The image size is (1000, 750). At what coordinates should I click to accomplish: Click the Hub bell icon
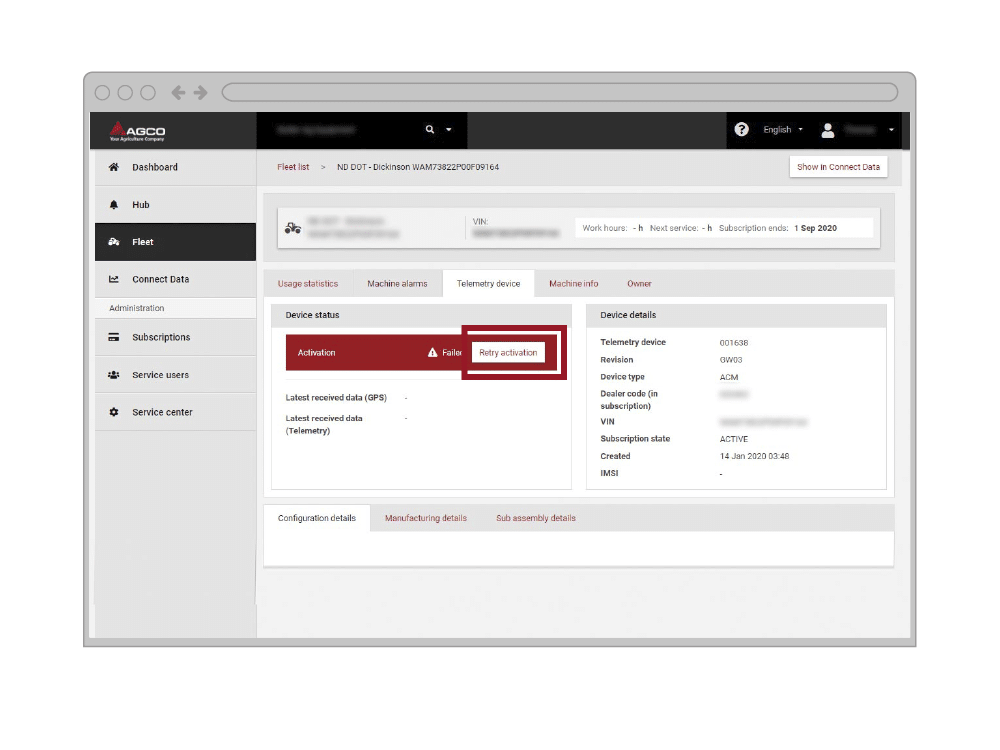pos(114,205)
